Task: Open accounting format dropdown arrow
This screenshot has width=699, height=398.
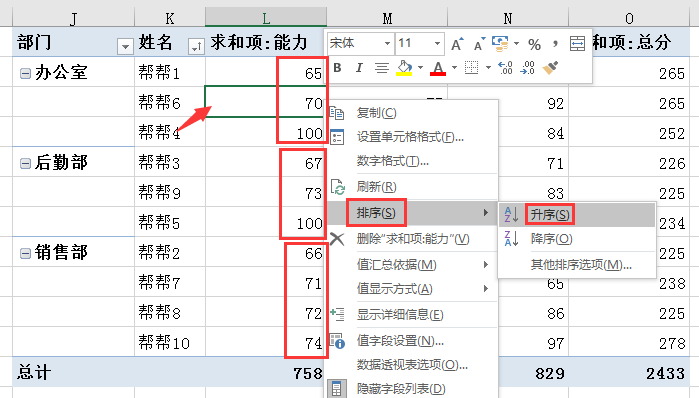Action: (517, 44)
